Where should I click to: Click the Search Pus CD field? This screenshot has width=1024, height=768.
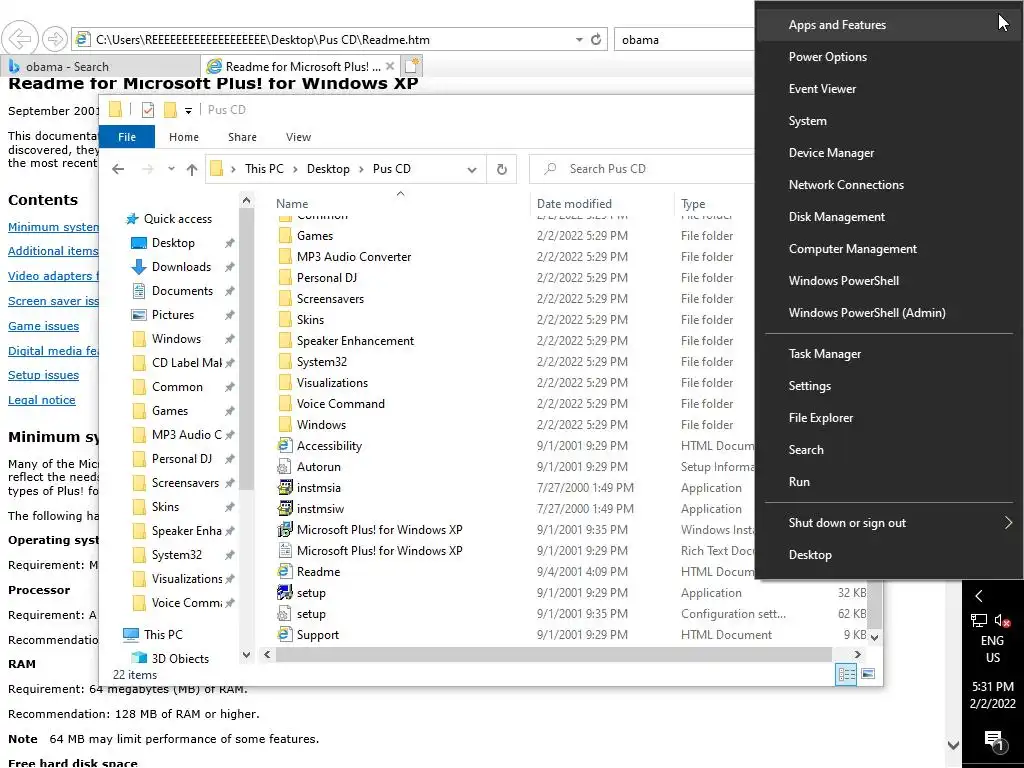pos(640,169)
